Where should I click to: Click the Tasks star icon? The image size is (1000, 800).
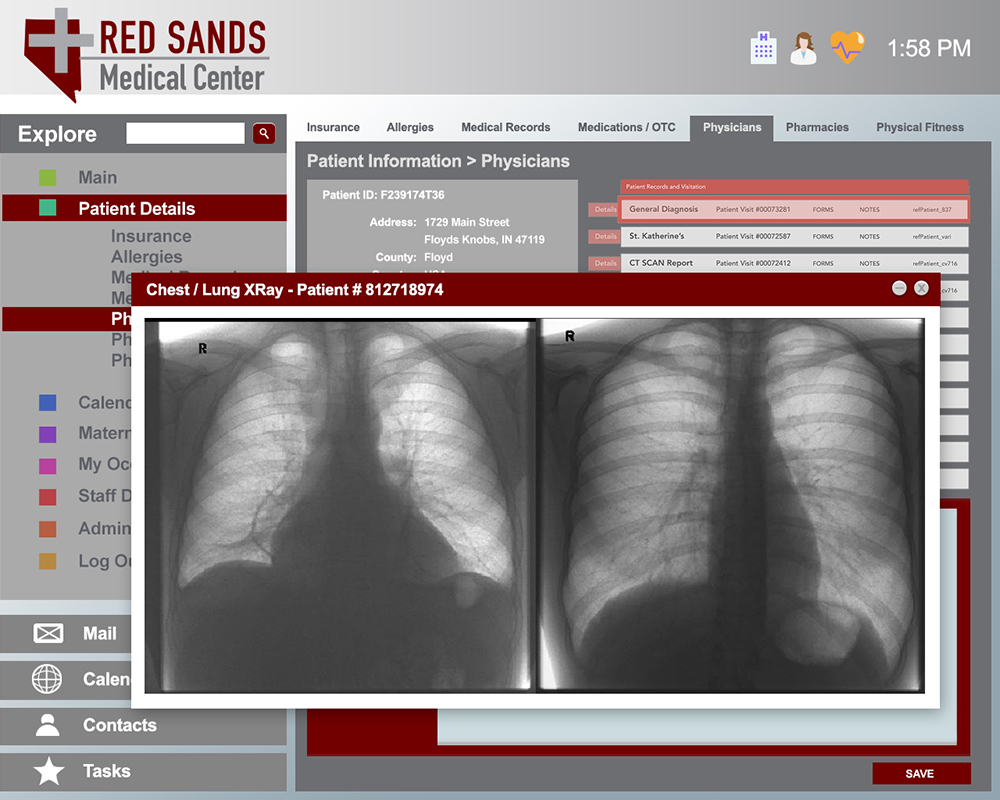pyautogui.click(x=48, y=771)
